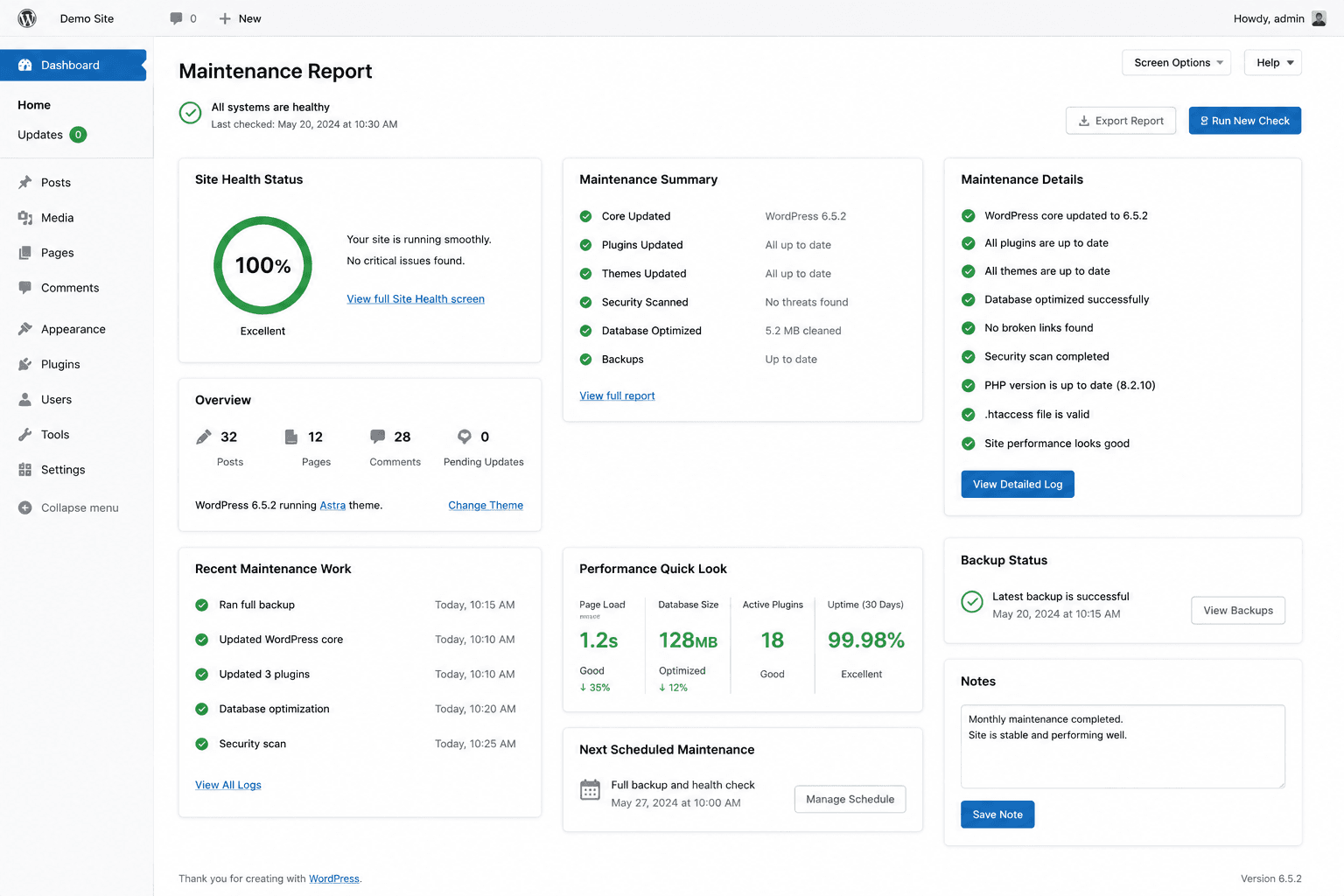
Task: Click the Astra theme link
Action: click(x=332, y=505)
